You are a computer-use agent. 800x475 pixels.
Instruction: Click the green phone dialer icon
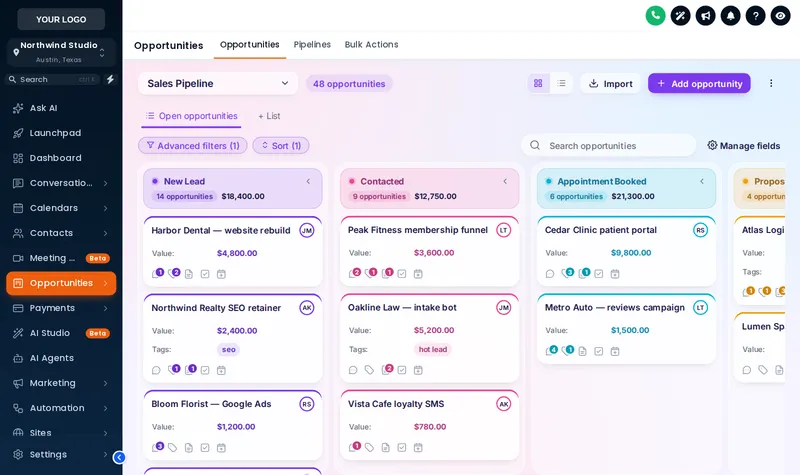(x=655, y=16)
